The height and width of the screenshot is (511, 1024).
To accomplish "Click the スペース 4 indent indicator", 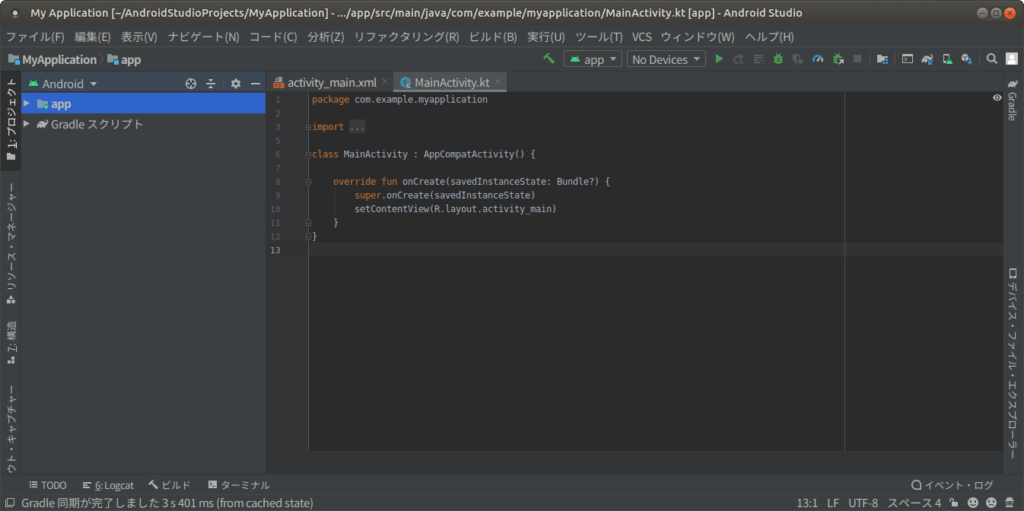I will (914, 503).
